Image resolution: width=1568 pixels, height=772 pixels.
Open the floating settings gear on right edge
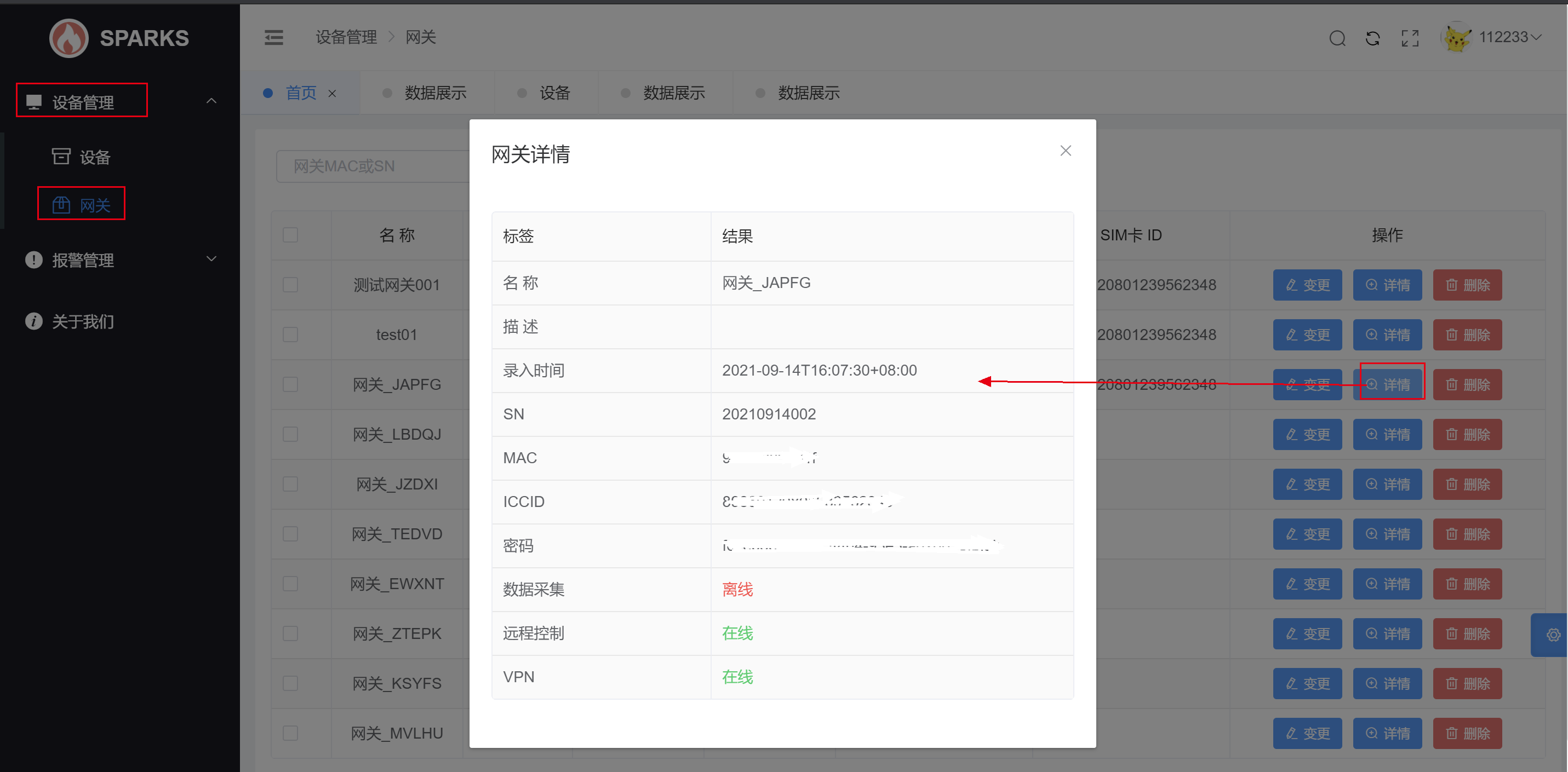tap(1553, 635)
